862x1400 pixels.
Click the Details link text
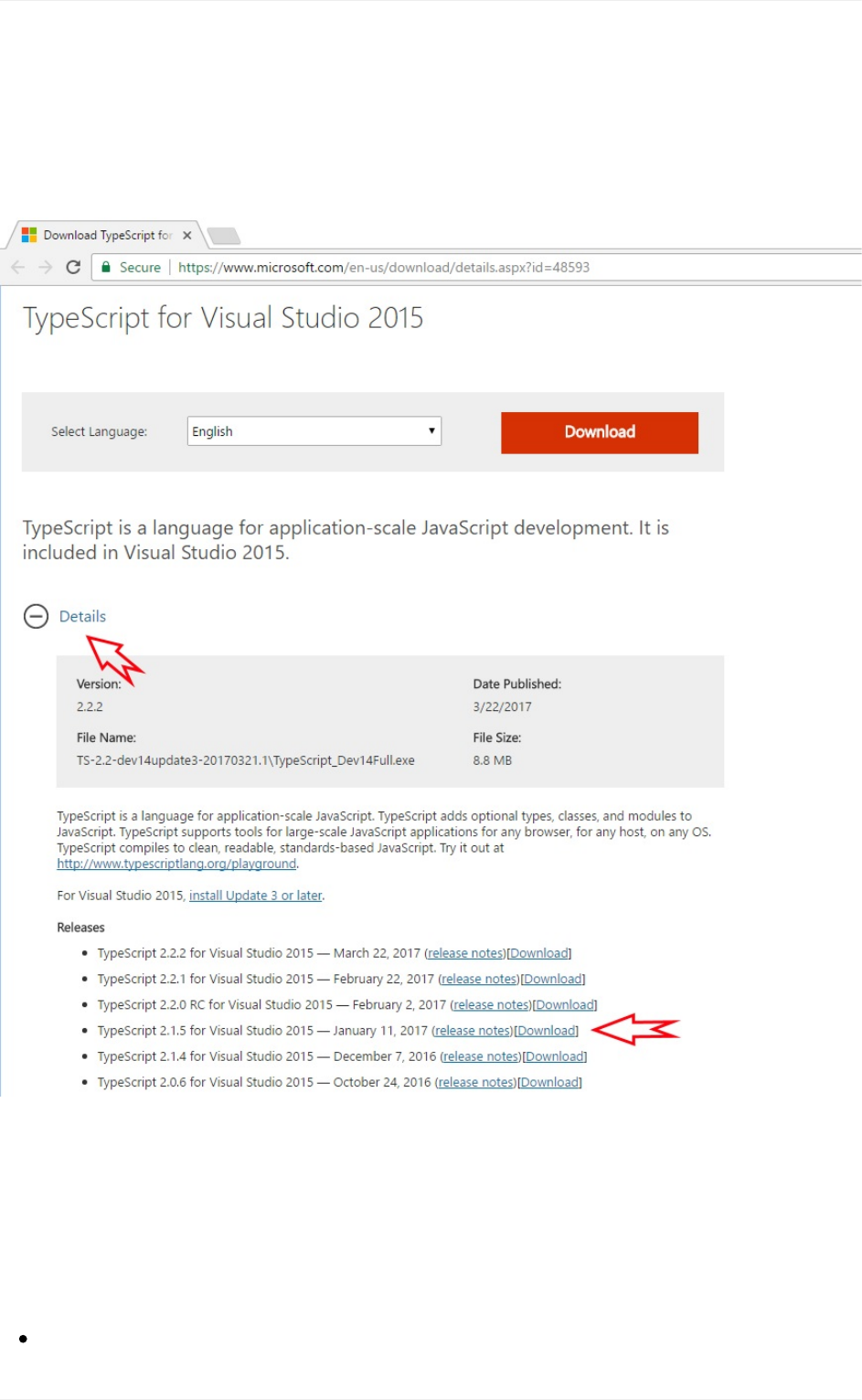82,617
